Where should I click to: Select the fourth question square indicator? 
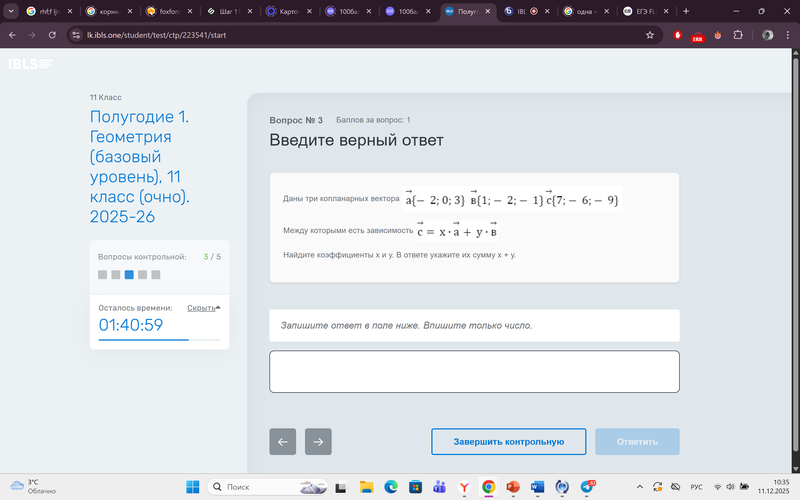[x=142, y=274]
